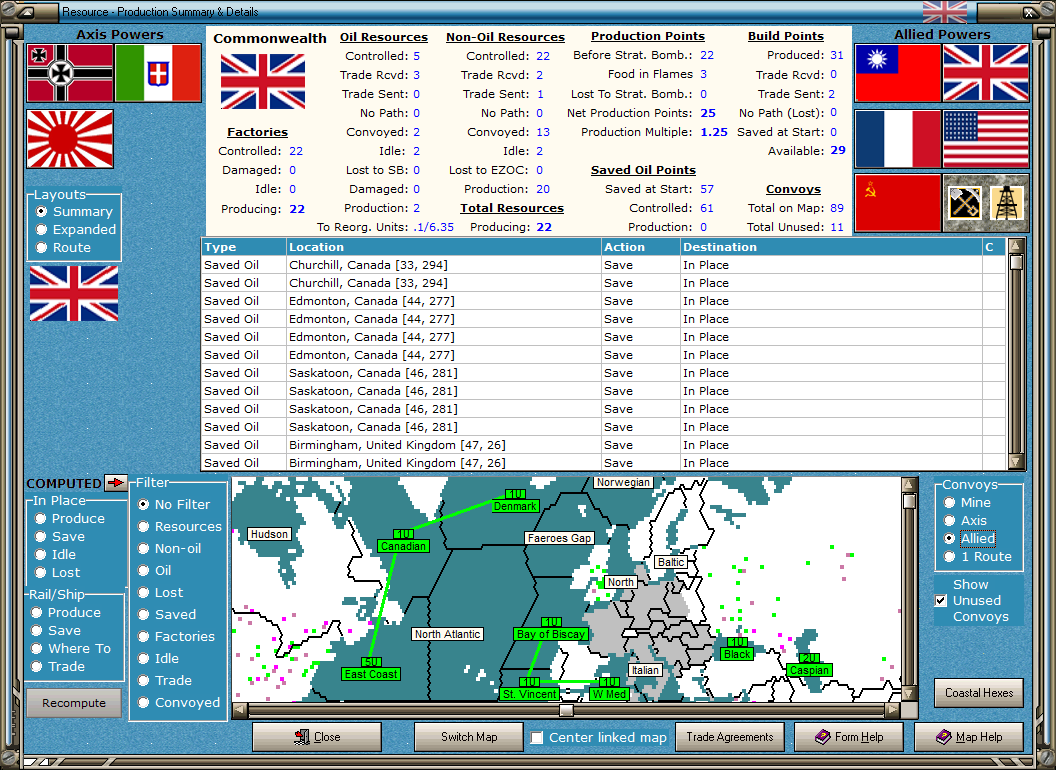Select the Axis convoys radio button
The image size is (1056, 770).
[950, 521]
